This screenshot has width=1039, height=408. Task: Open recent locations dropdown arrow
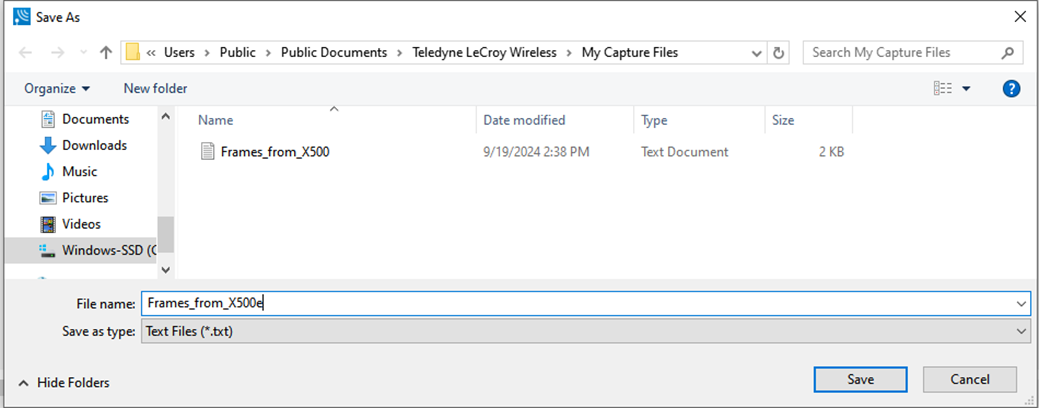[83, 53]
